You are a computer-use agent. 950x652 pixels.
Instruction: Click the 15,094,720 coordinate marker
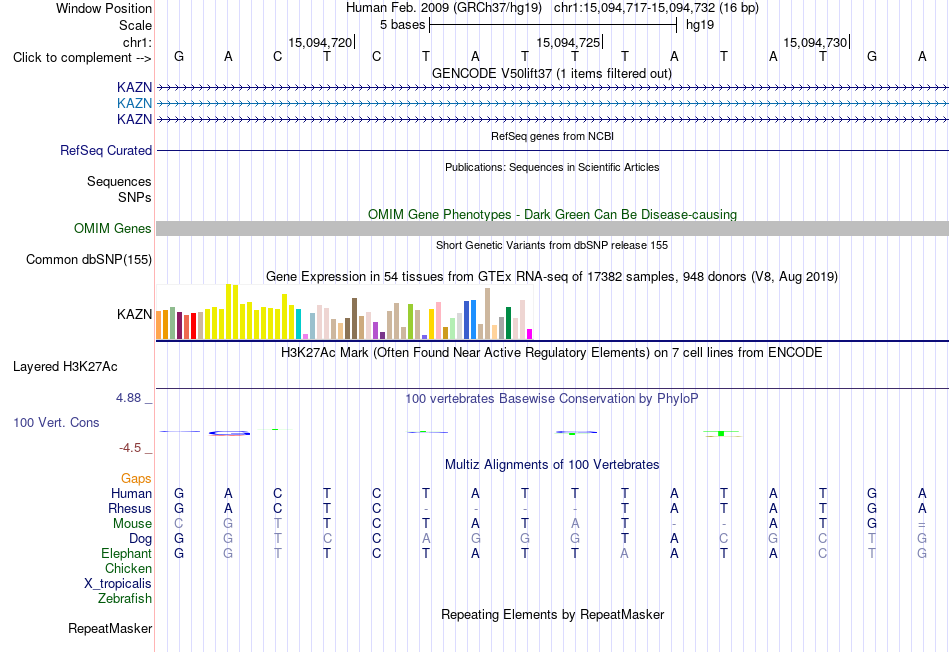(x=320, y=42)
